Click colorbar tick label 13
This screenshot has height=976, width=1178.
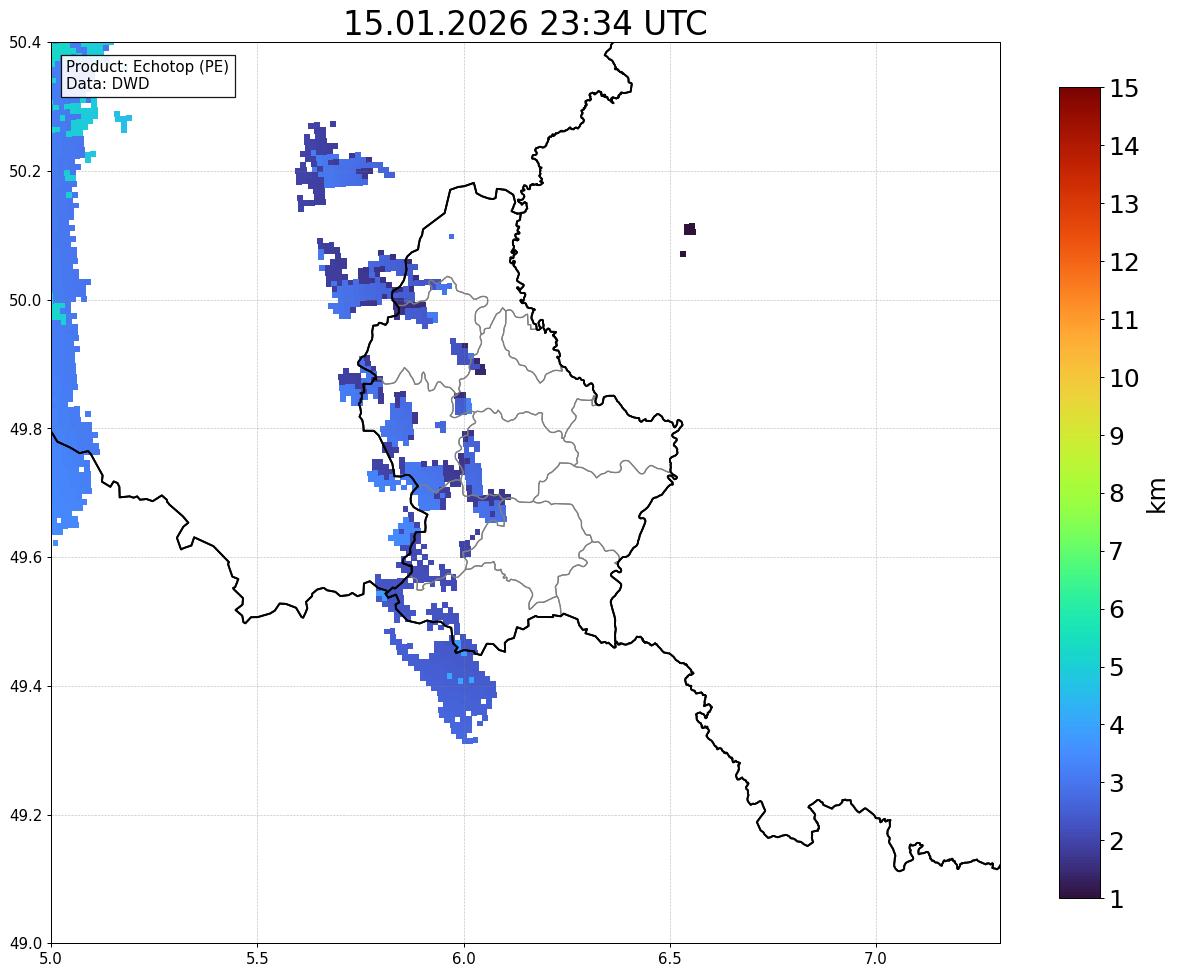tap(1124, 204)
